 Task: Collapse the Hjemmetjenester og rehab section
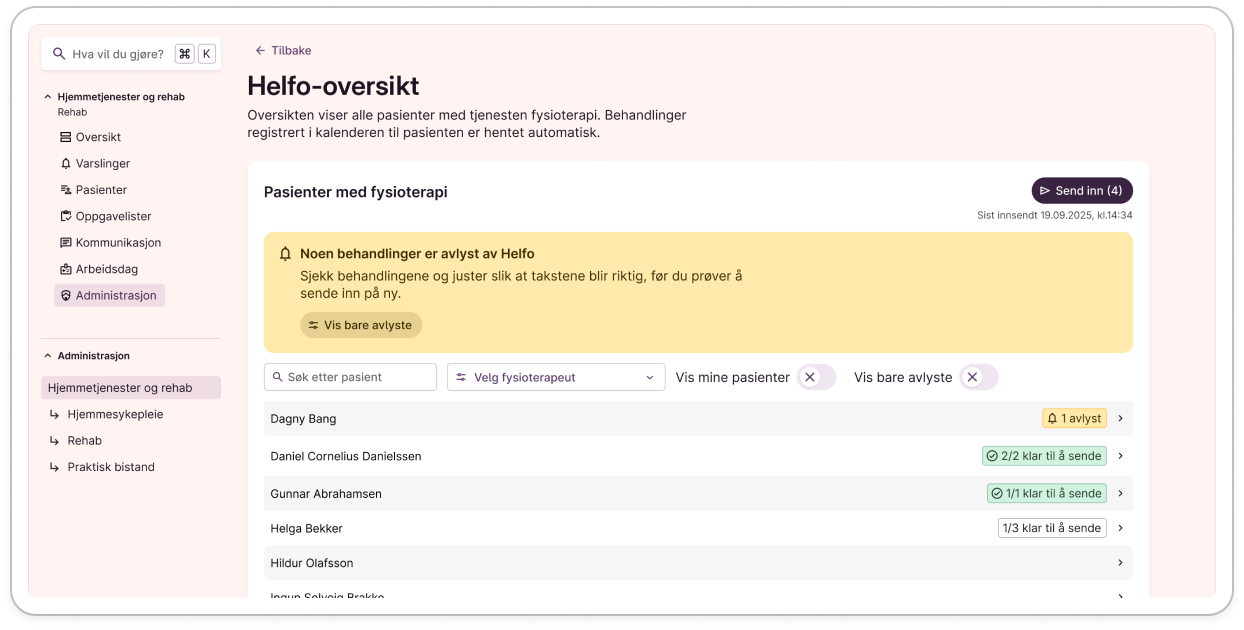pyautogui.click(x=47, y=97)
